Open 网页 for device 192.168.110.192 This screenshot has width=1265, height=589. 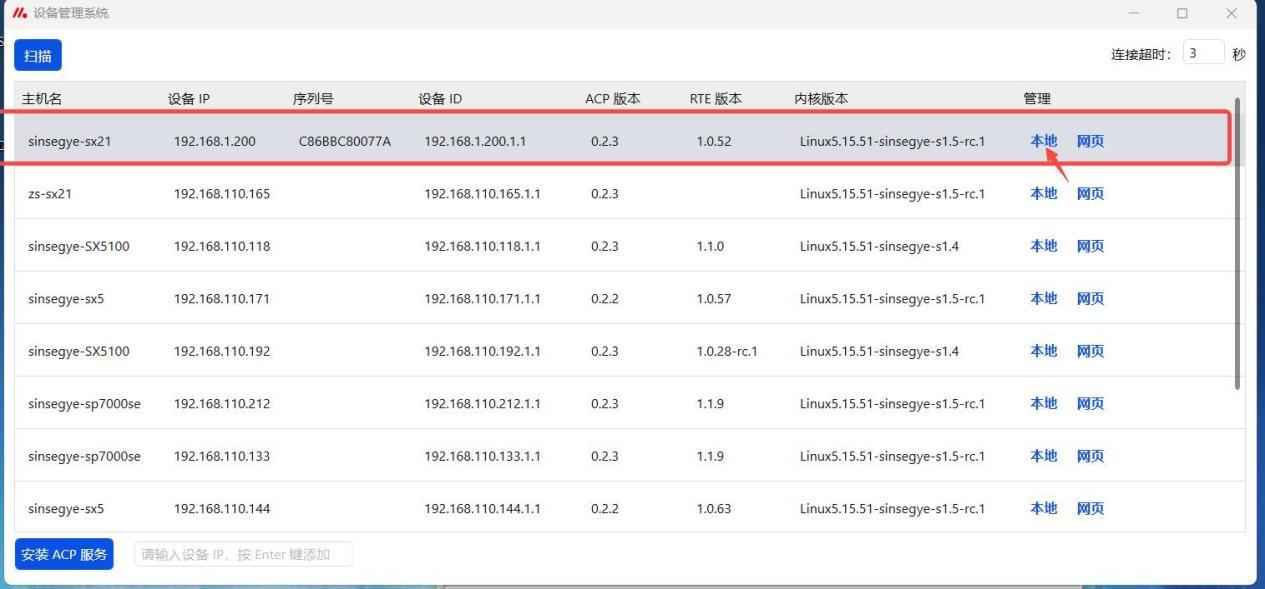pyautogui.click(x=1090, y=351)
